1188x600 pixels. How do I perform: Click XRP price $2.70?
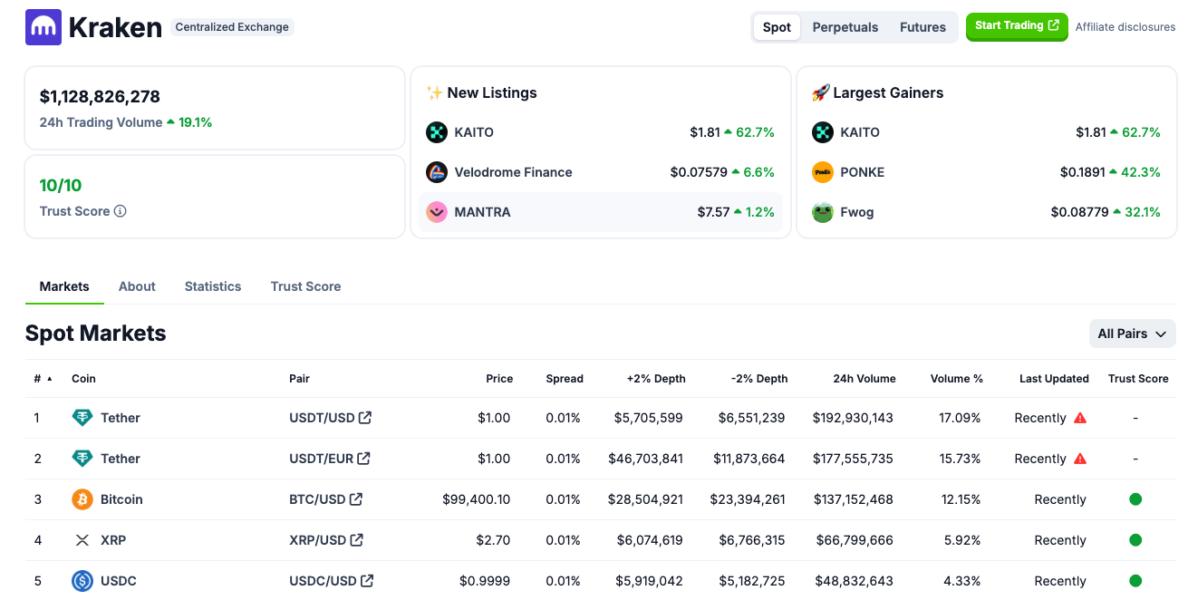[492, 540]
